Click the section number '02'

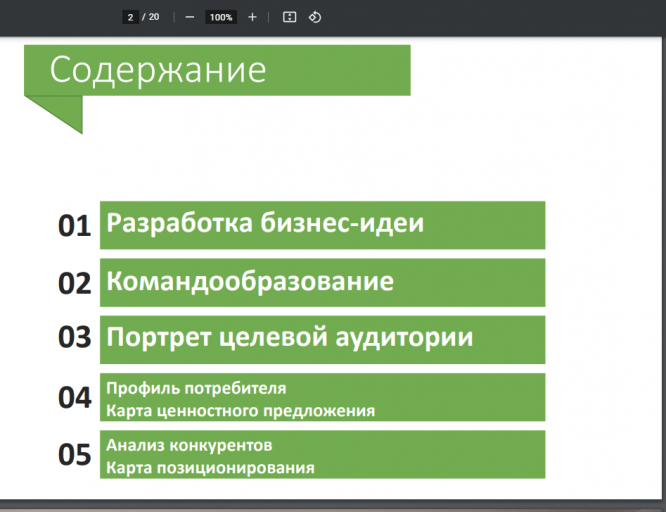click(x=74, y=283)
